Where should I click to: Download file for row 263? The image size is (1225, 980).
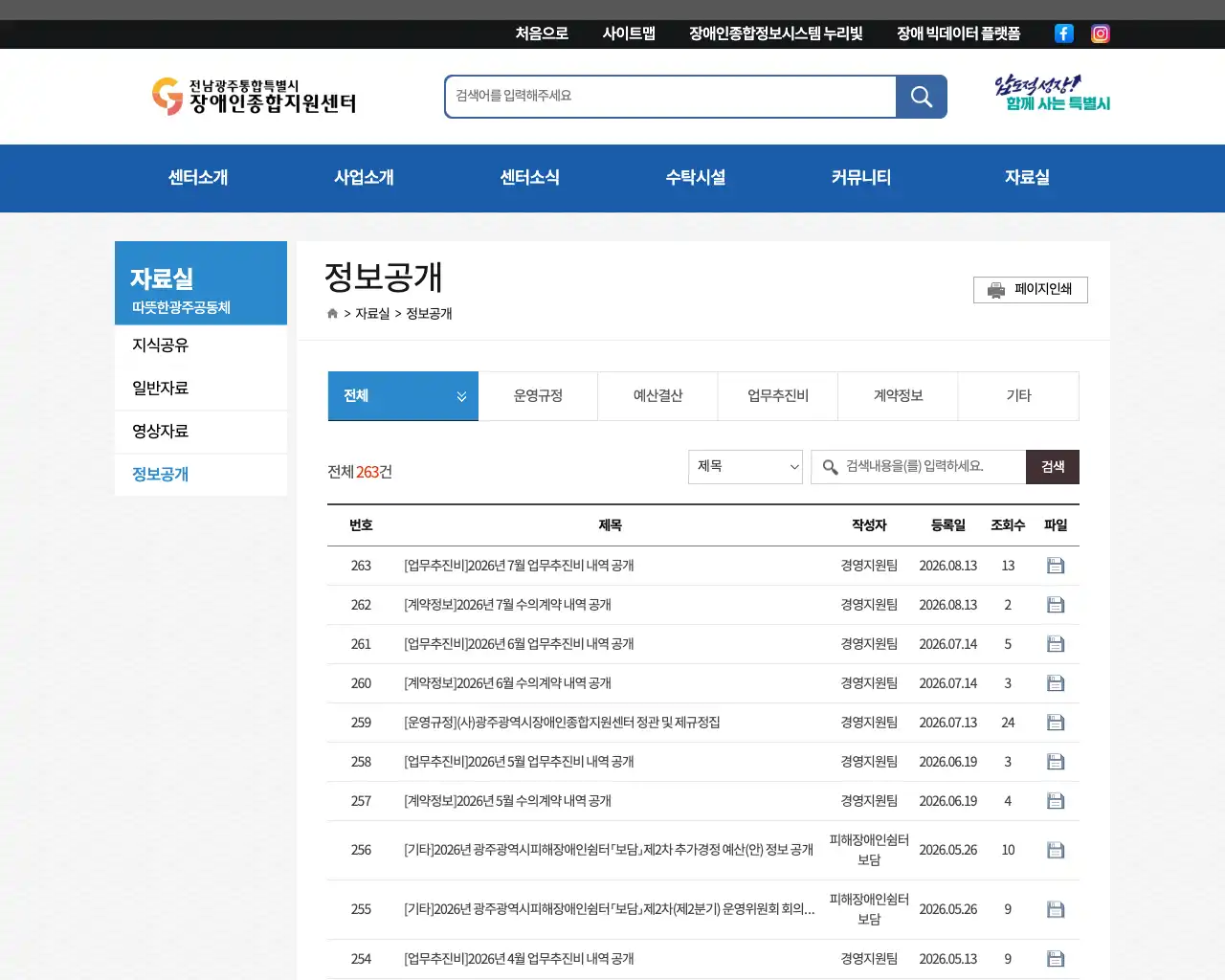click(x=1056, y=566)
